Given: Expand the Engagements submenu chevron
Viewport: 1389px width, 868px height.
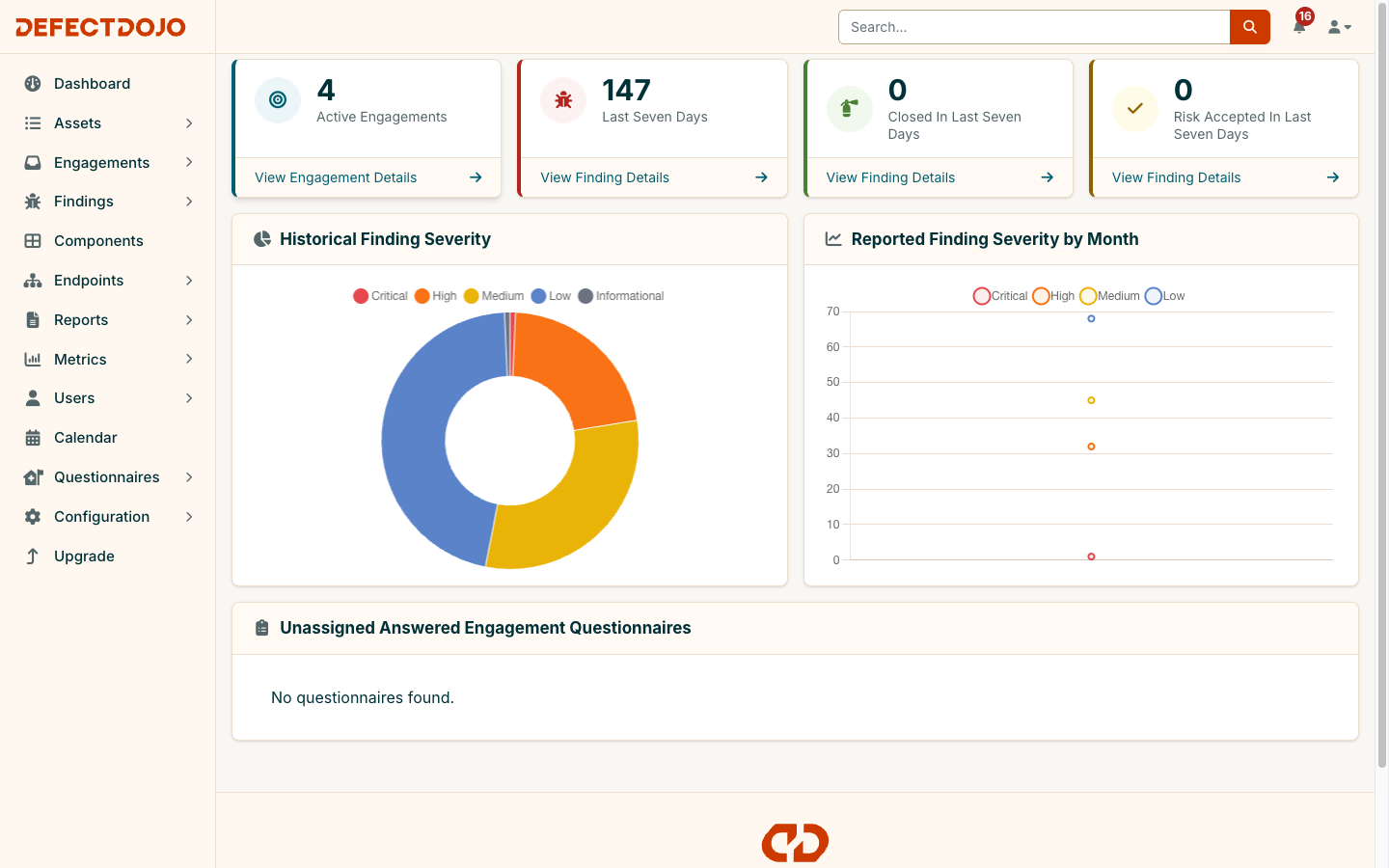Looking at the screenshot, I should 189,162.
